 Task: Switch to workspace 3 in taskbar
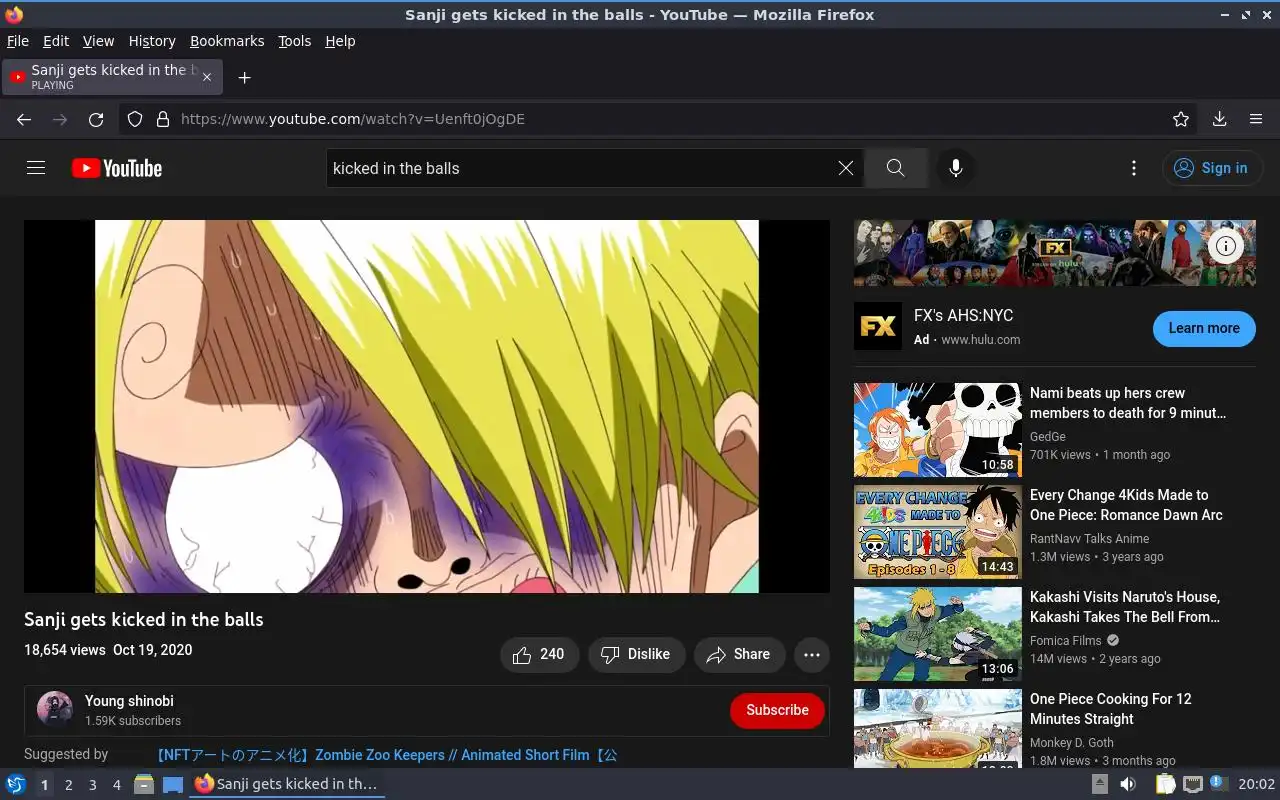(x=92, y=785)
